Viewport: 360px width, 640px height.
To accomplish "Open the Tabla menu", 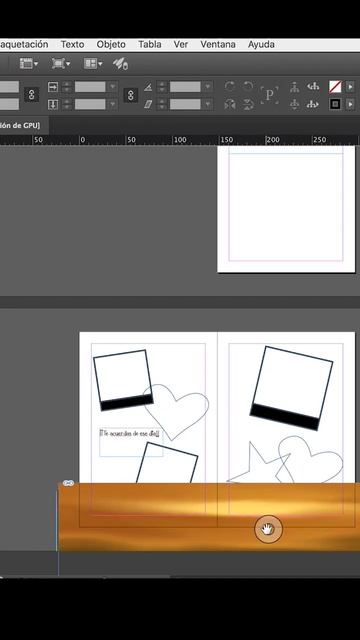I will tap(149, 44).
